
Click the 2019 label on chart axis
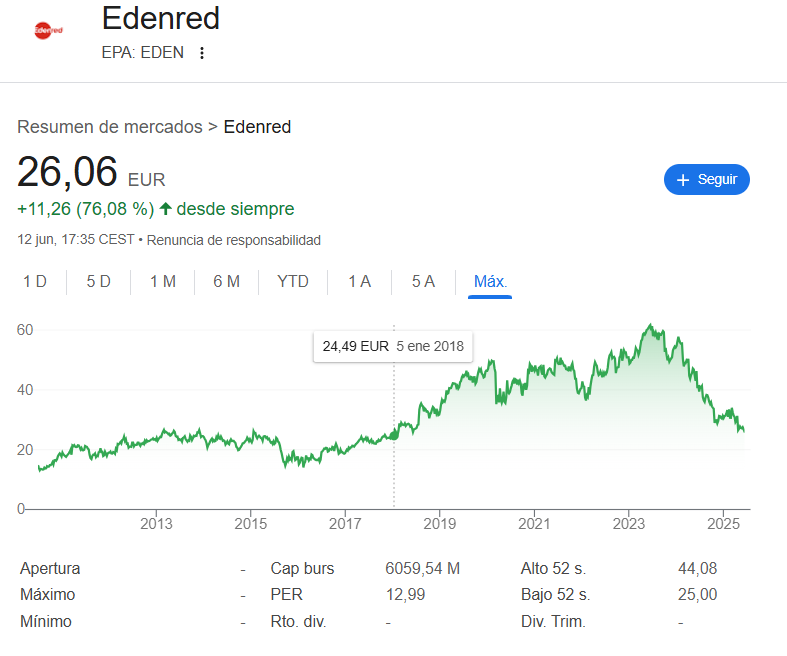pos(440,524)
